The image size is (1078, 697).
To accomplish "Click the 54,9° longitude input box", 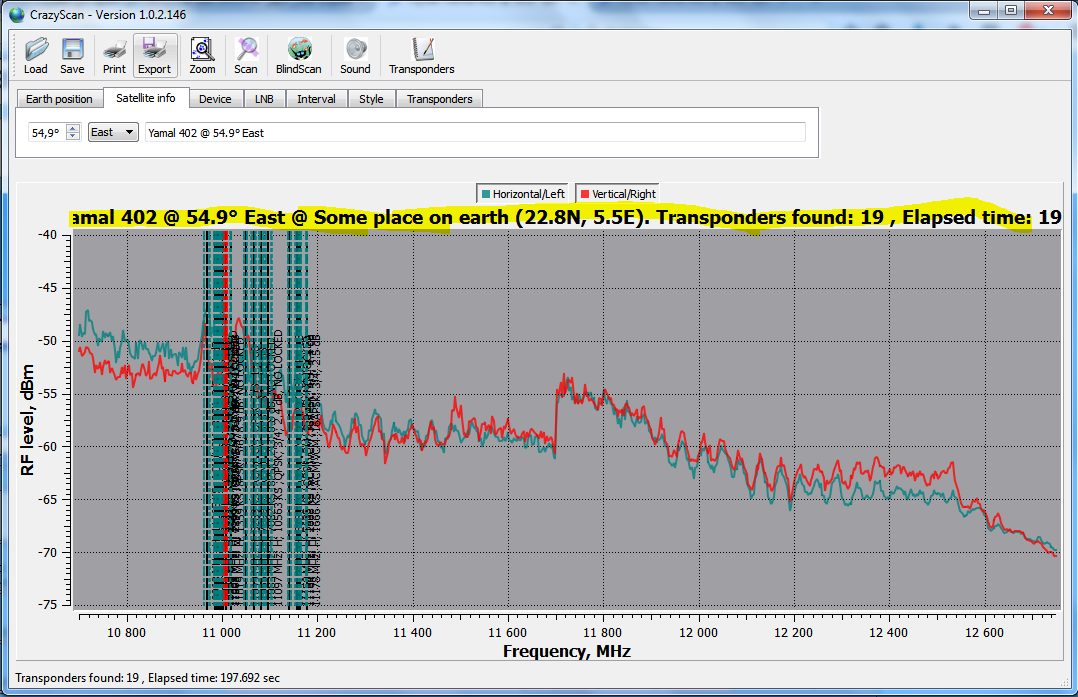I will [x=46, y=132].
